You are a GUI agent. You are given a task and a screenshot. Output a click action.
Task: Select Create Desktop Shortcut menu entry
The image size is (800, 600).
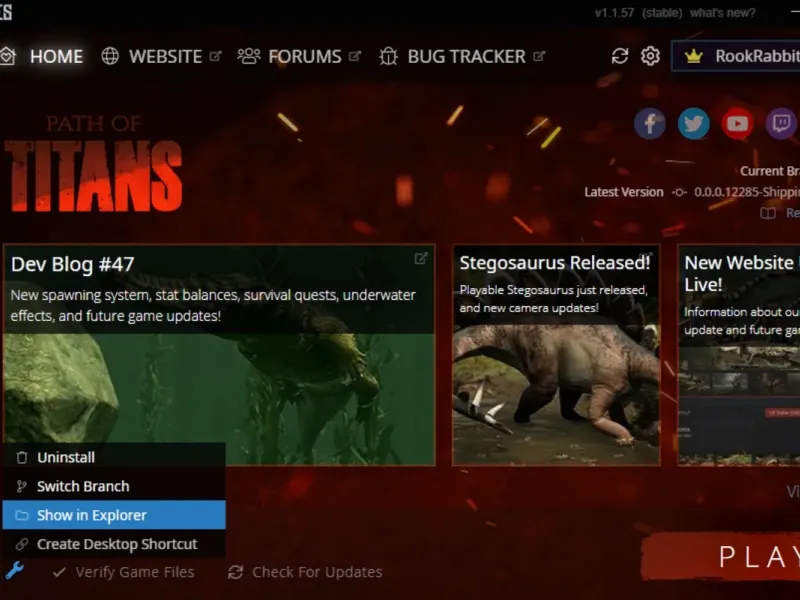(114, 544)
